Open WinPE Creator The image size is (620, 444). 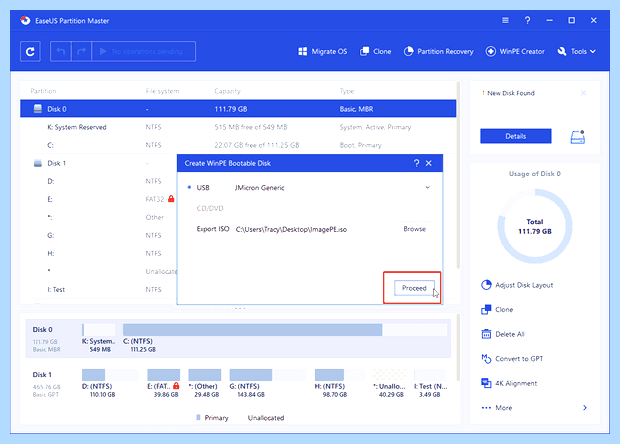(515, 51)
